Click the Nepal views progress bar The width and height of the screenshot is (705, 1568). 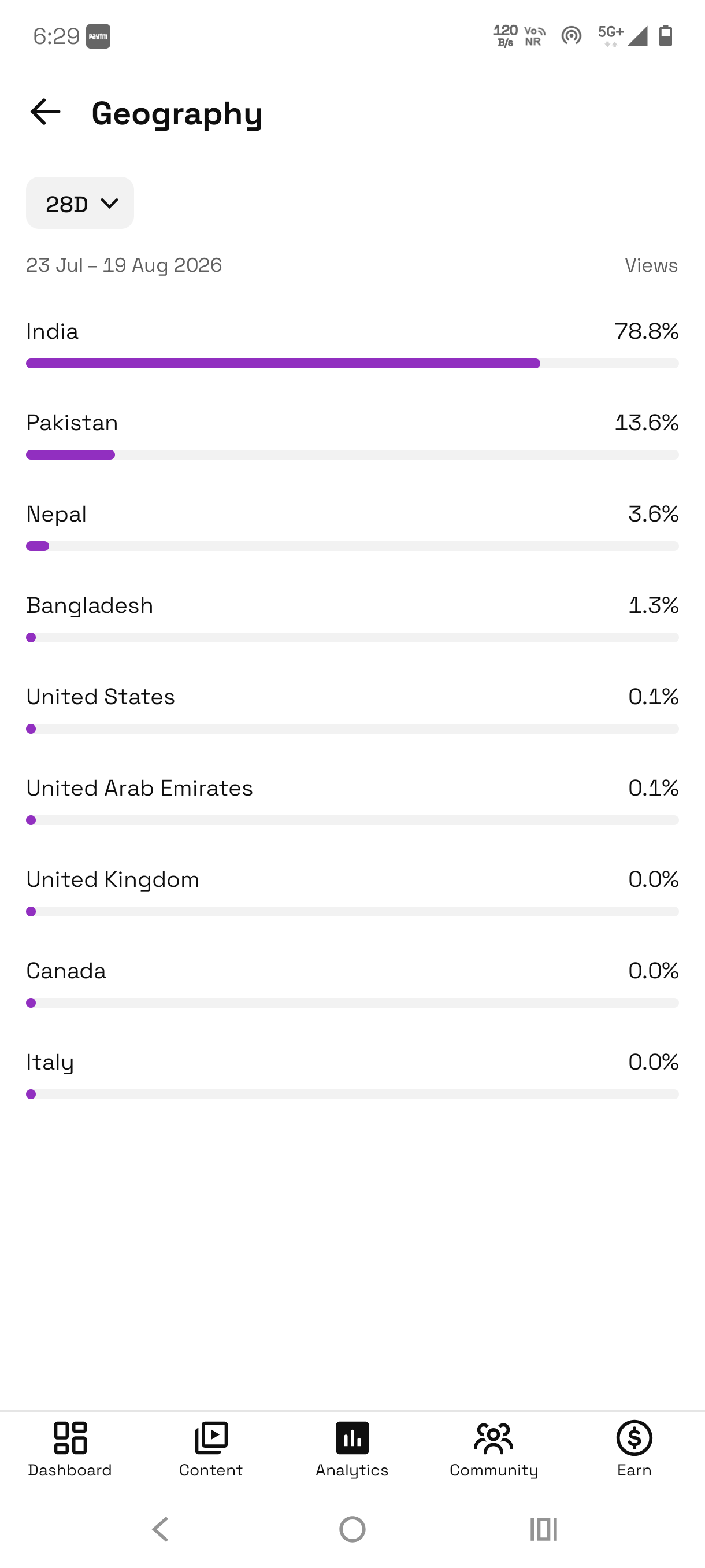click(x=352, y=546)
